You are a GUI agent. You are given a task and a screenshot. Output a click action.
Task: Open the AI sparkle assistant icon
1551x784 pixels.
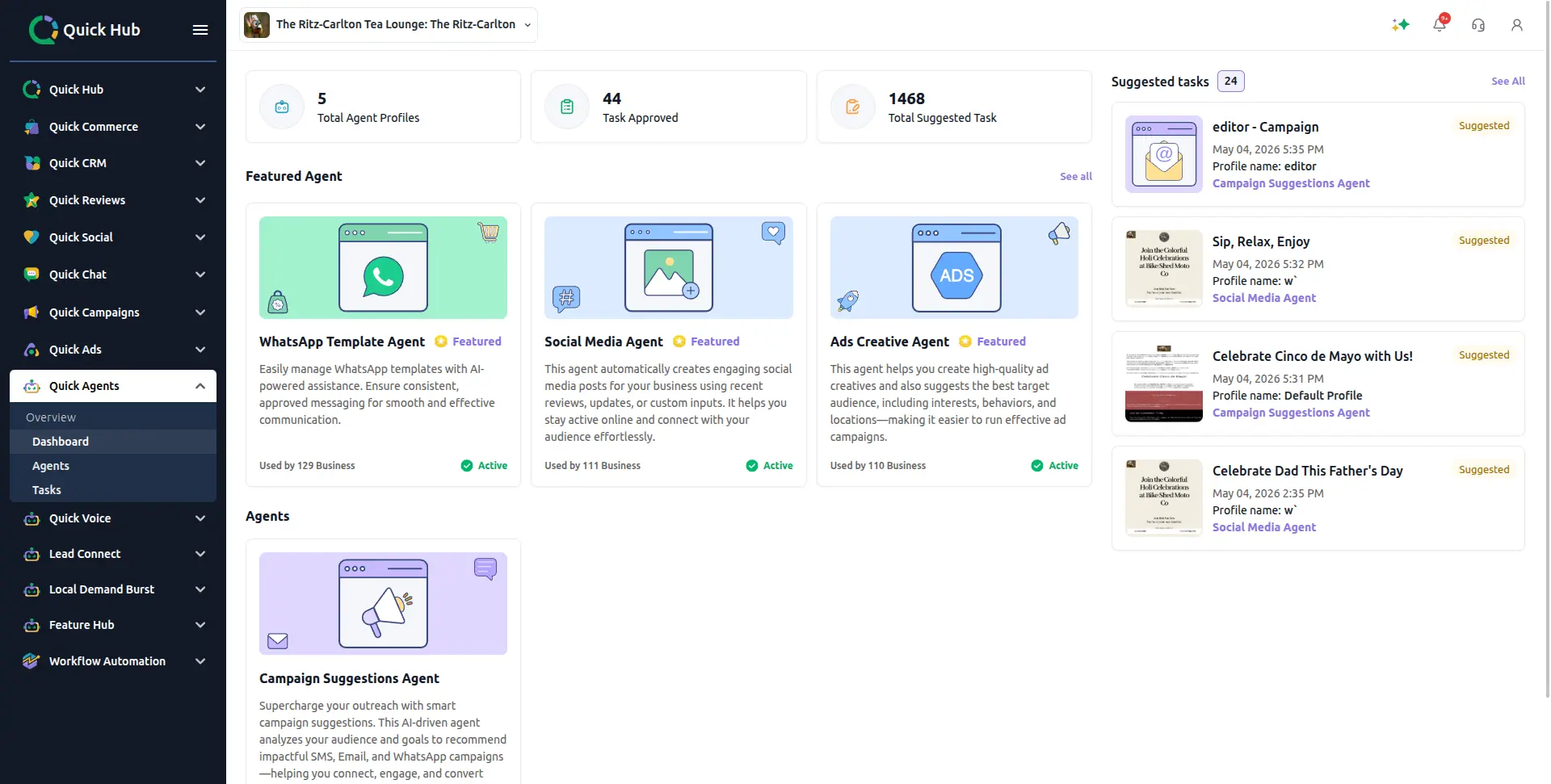point(1401,25)
